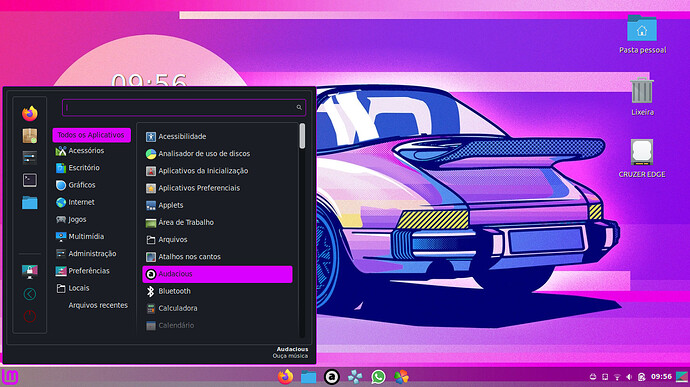The image size is (690, 387).
Task: Click second system tray icon after eject
Action: [x=605, y=377]
